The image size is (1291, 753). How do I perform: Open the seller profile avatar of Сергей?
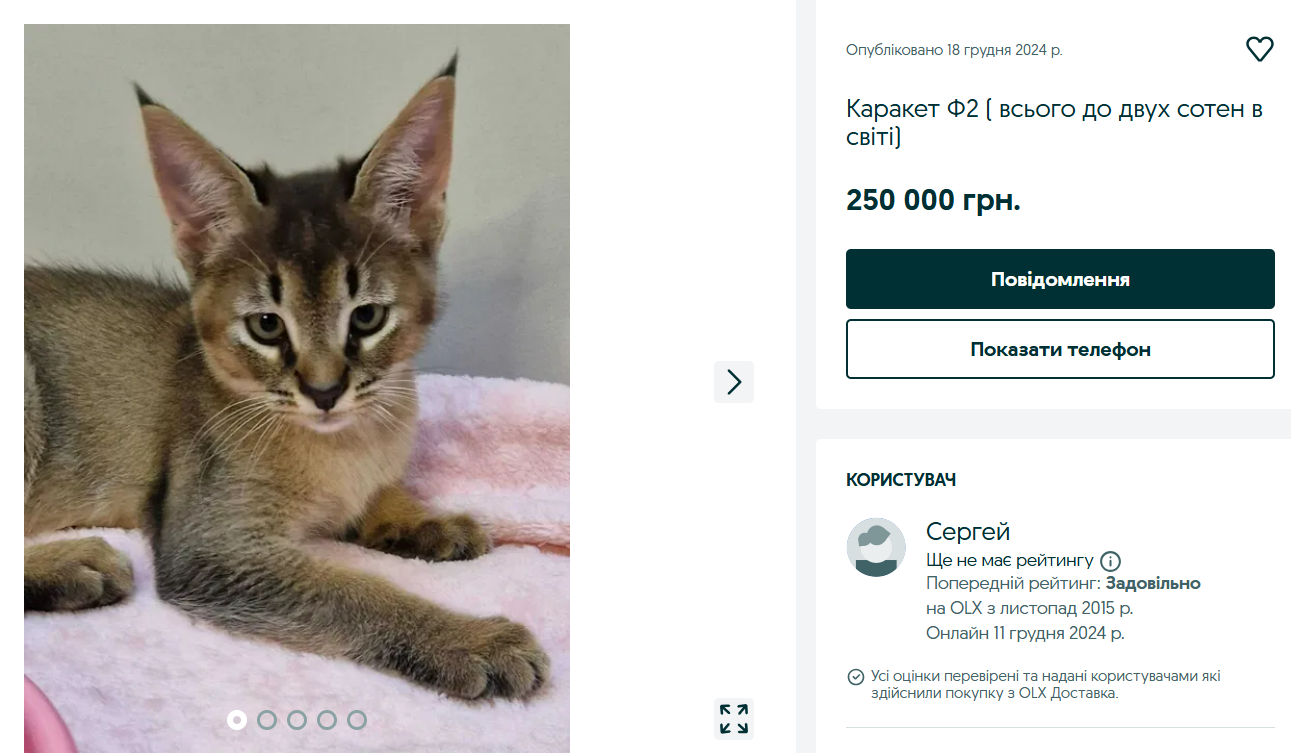click(x=876, y=547)
